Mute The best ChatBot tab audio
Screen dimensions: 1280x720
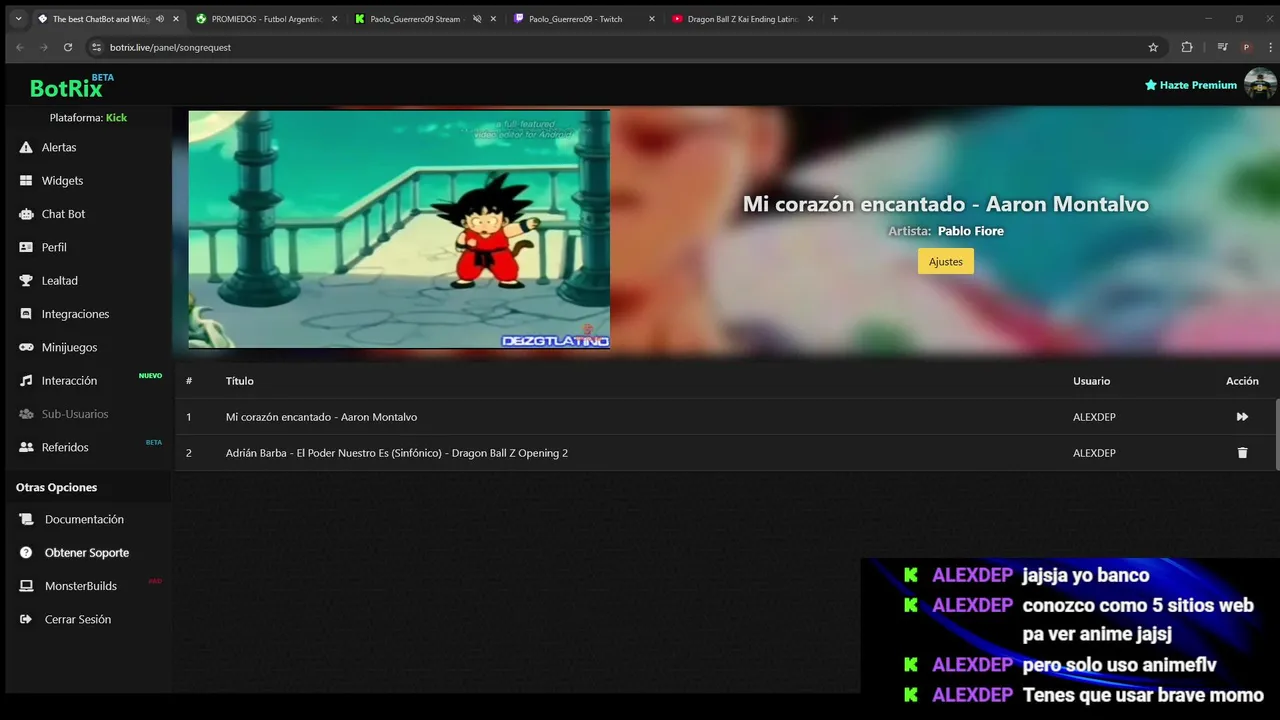(160, 19)
